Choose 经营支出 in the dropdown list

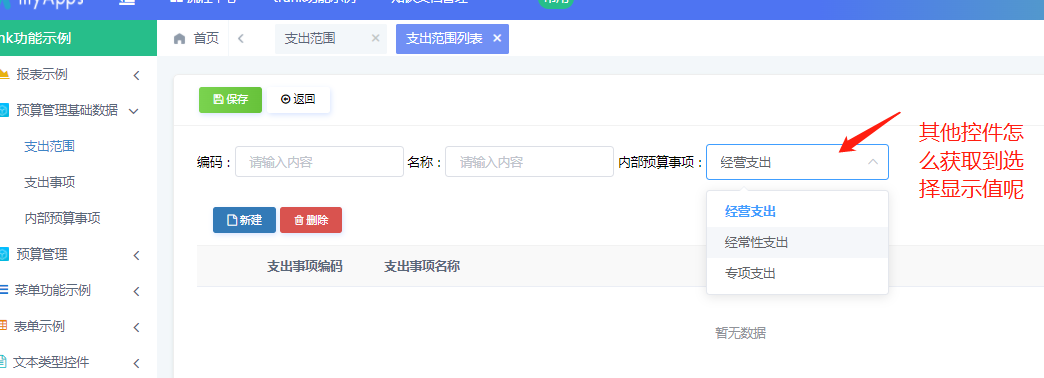(x=797, y=212)
